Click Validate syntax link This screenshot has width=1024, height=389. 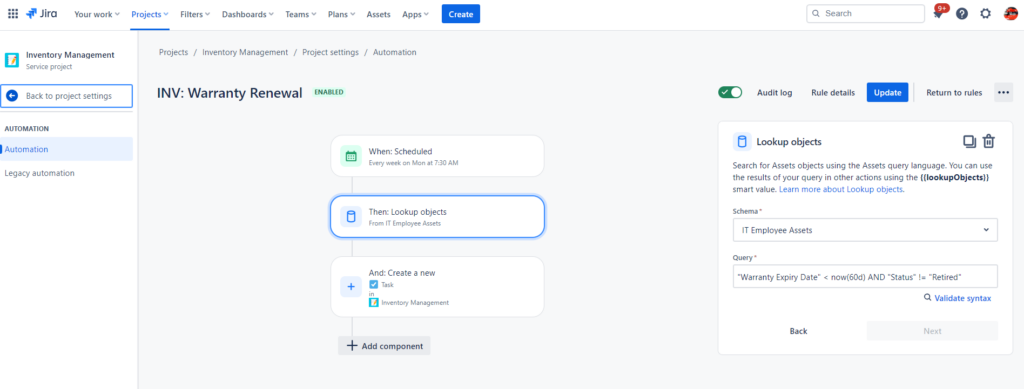coord(963,298)
